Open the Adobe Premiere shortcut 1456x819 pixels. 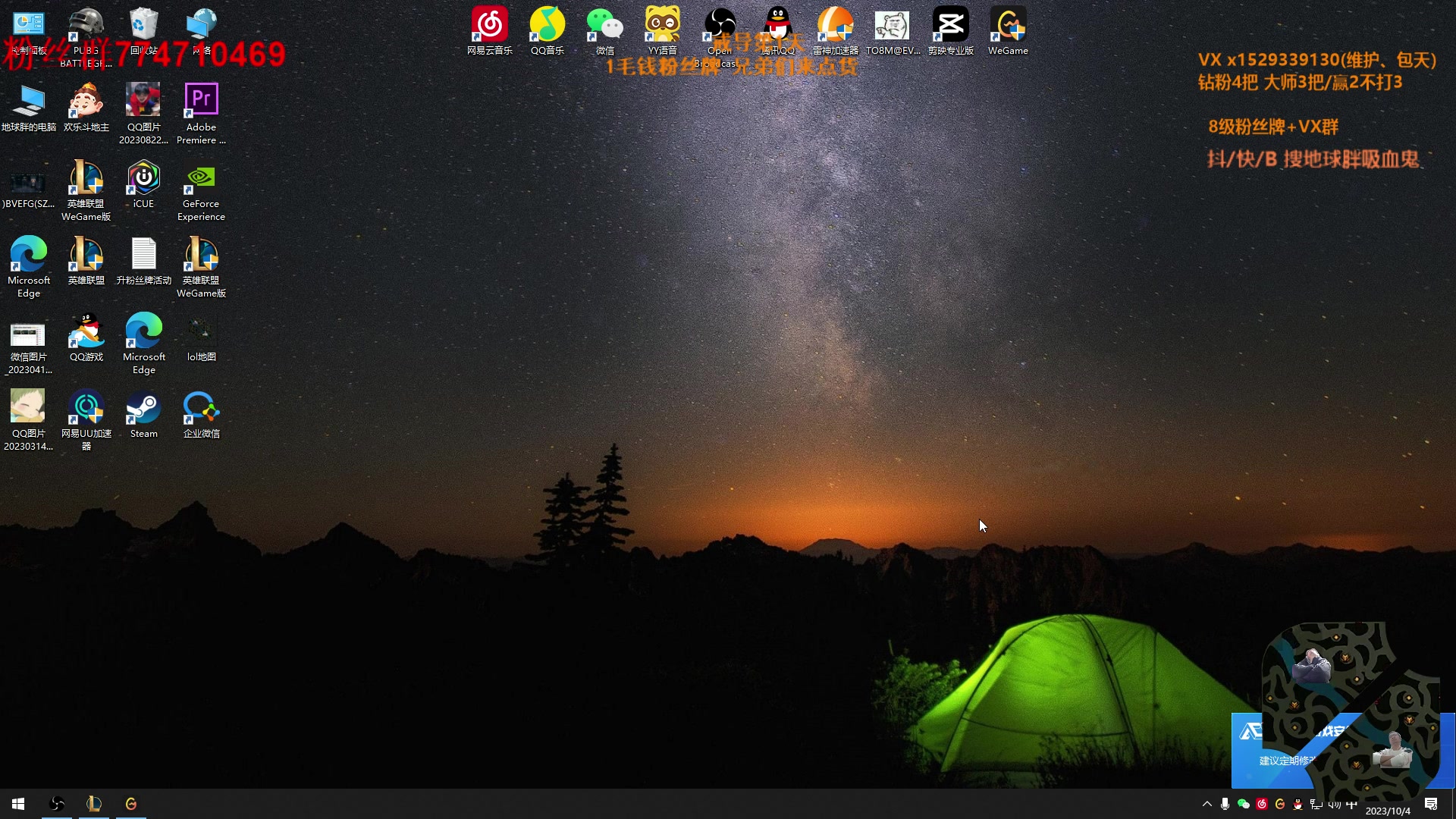coord(202,114)
